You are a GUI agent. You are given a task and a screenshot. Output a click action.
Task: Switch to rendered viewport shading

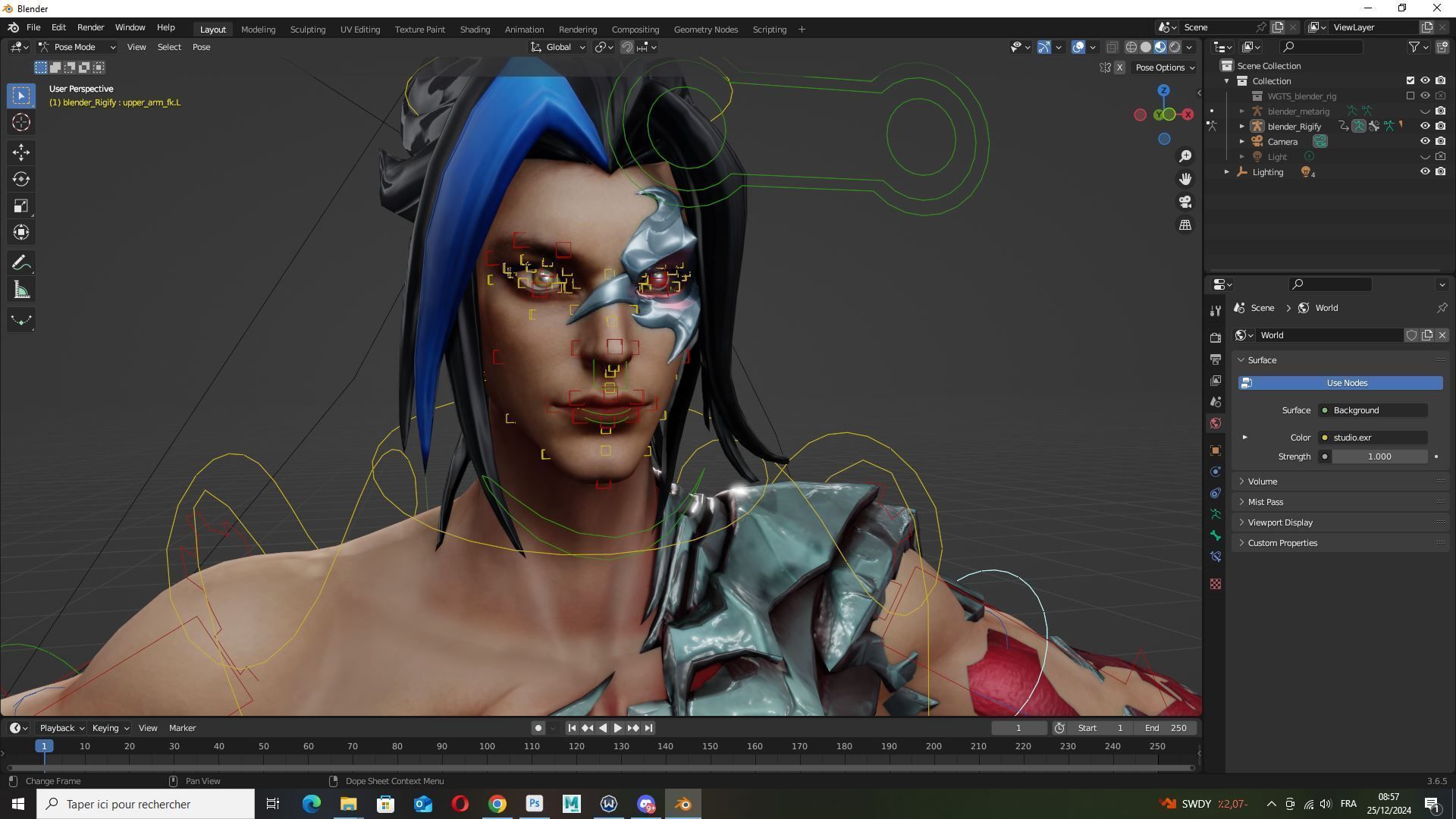coord(1175,47)
